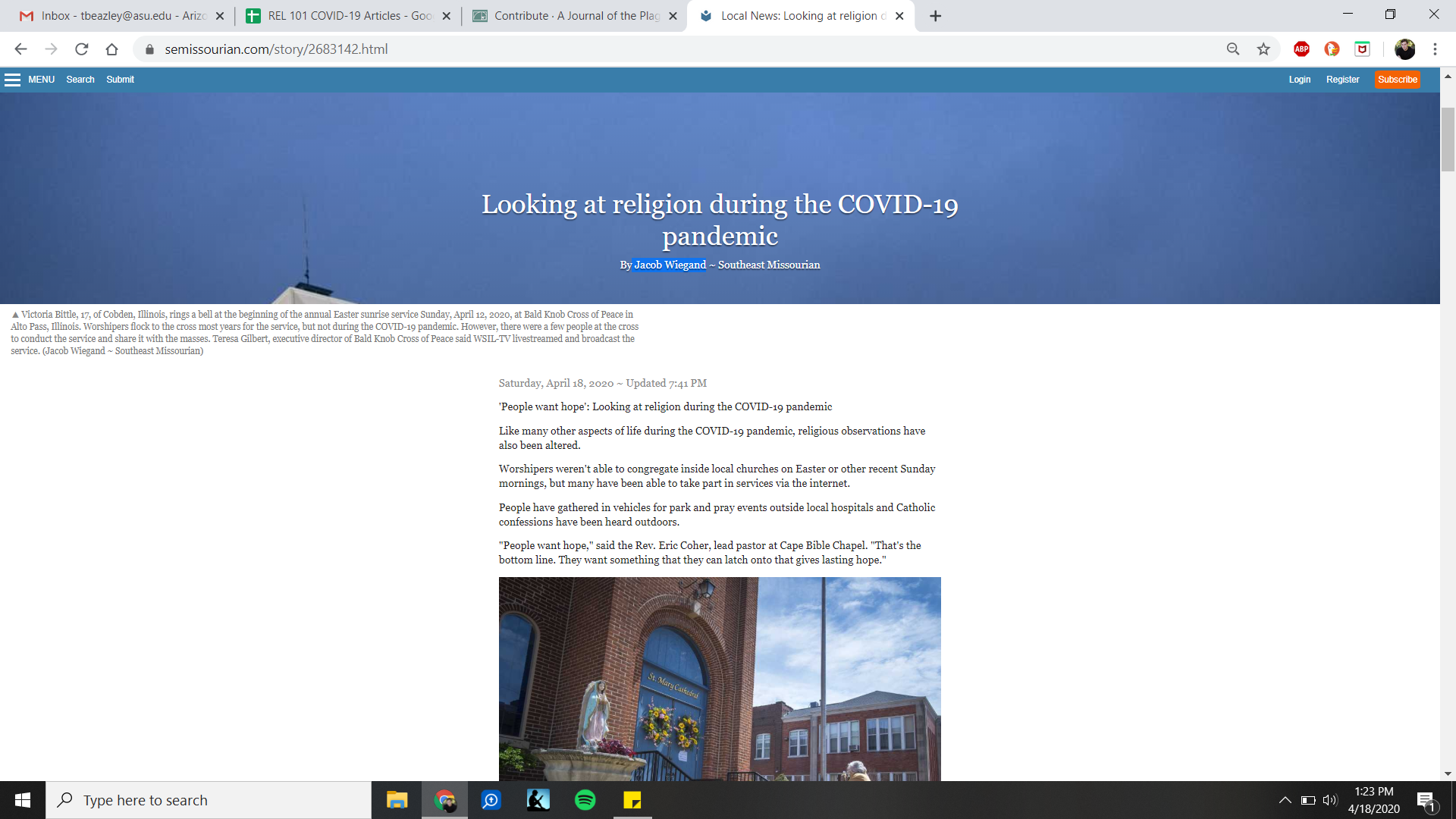
Task: Bookmark page with star icon
Action: click(1263, 49)
